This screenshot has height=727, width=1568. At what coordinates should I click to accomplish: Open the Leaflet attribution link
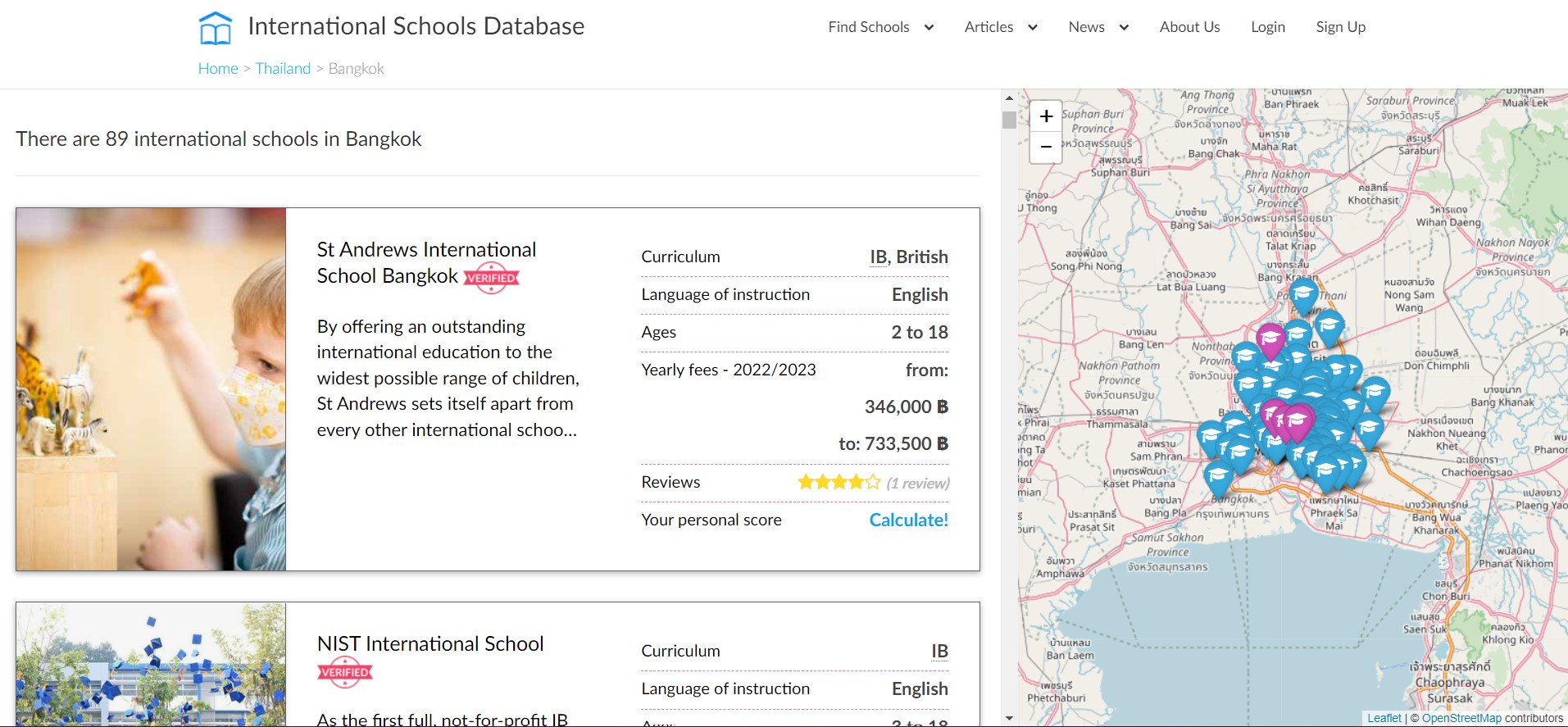(x=1384, y=718)
